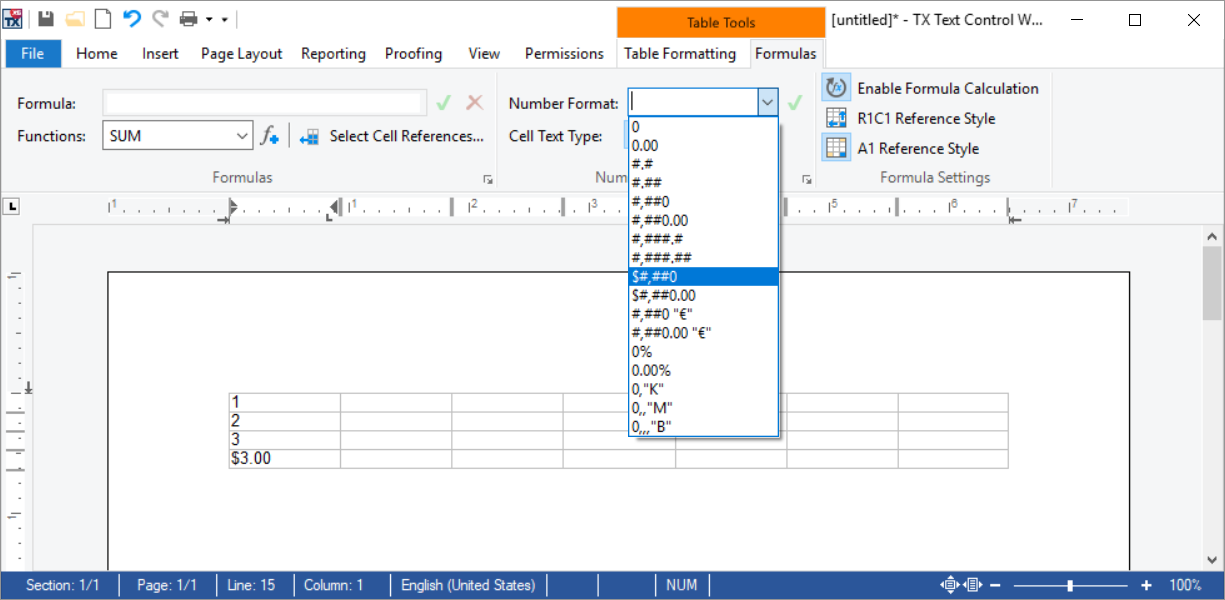Screen dimensions: 1225x600
Task: Click English (United States) language indicator
Action: coord(468,585)
